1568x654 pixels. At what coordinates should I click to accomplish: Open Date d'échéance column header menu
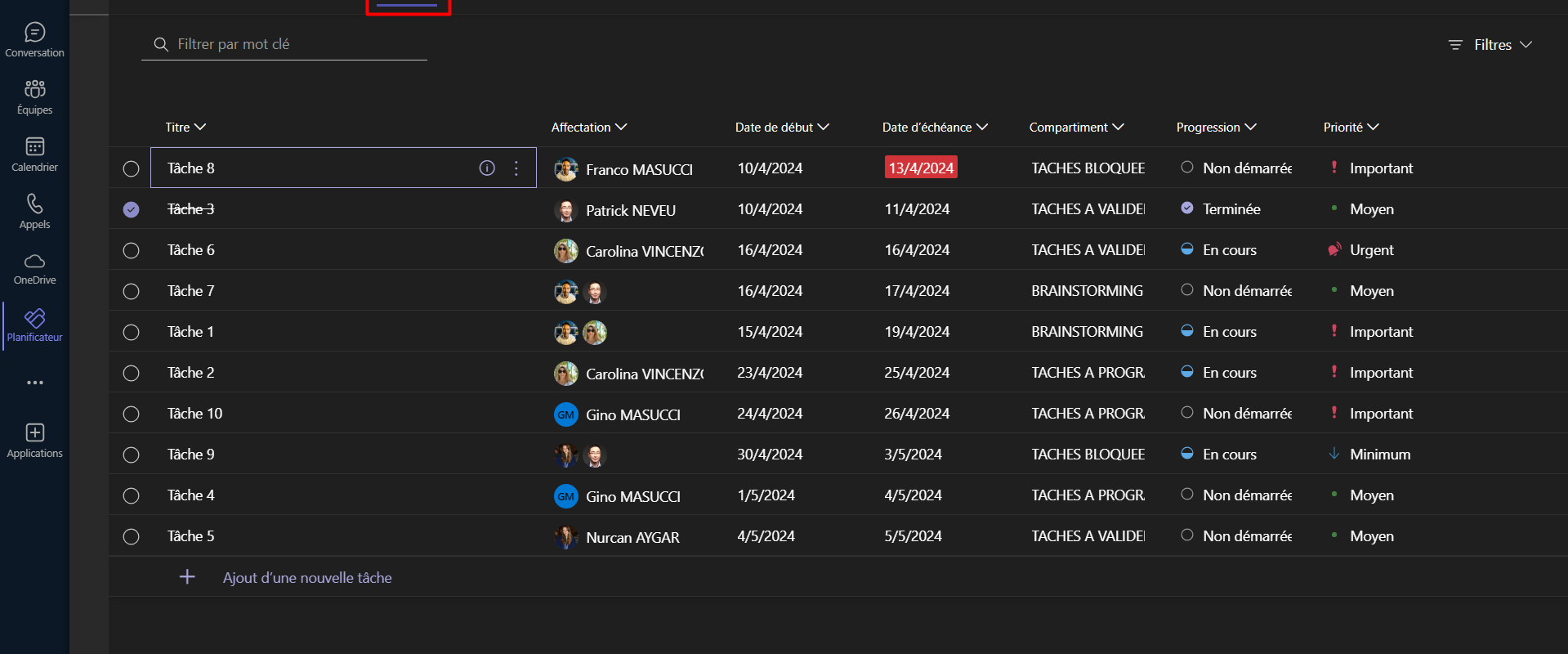point(934,128)
